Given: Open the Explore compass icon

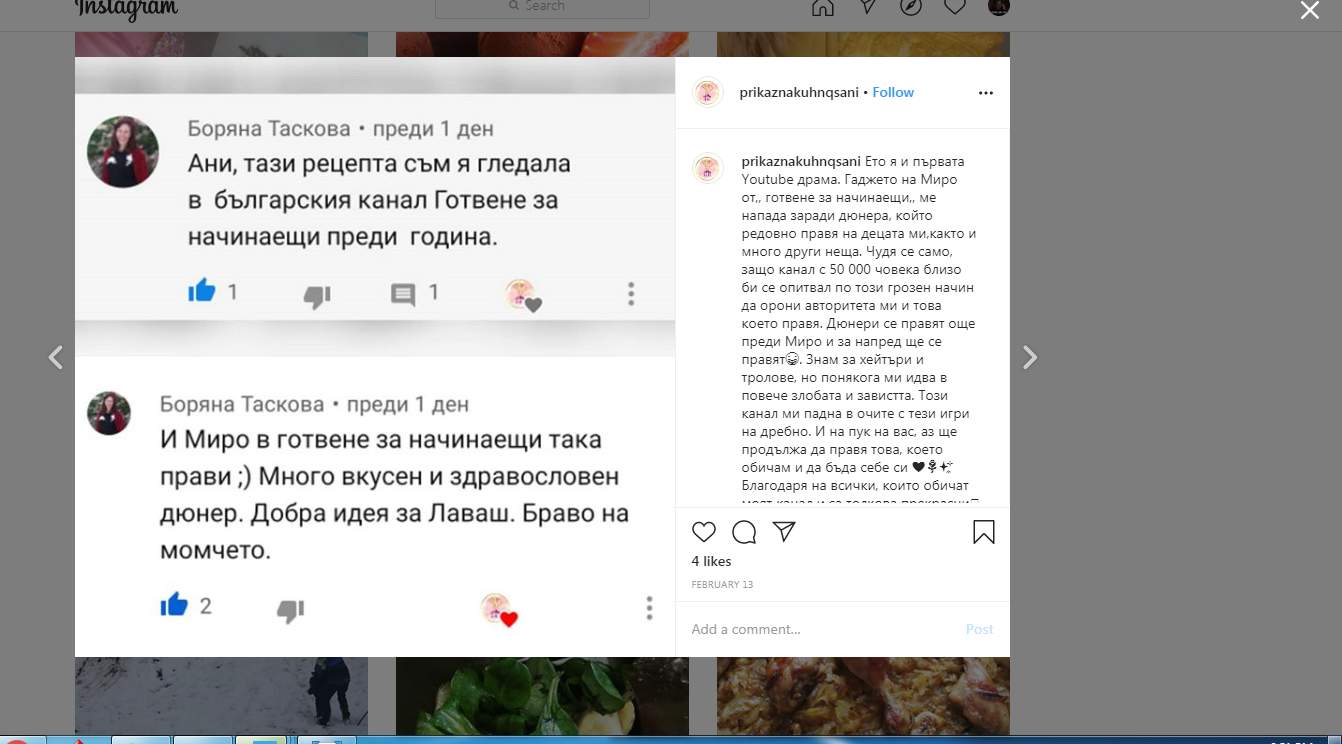Looking at the screenshot, I should point(910,7).
